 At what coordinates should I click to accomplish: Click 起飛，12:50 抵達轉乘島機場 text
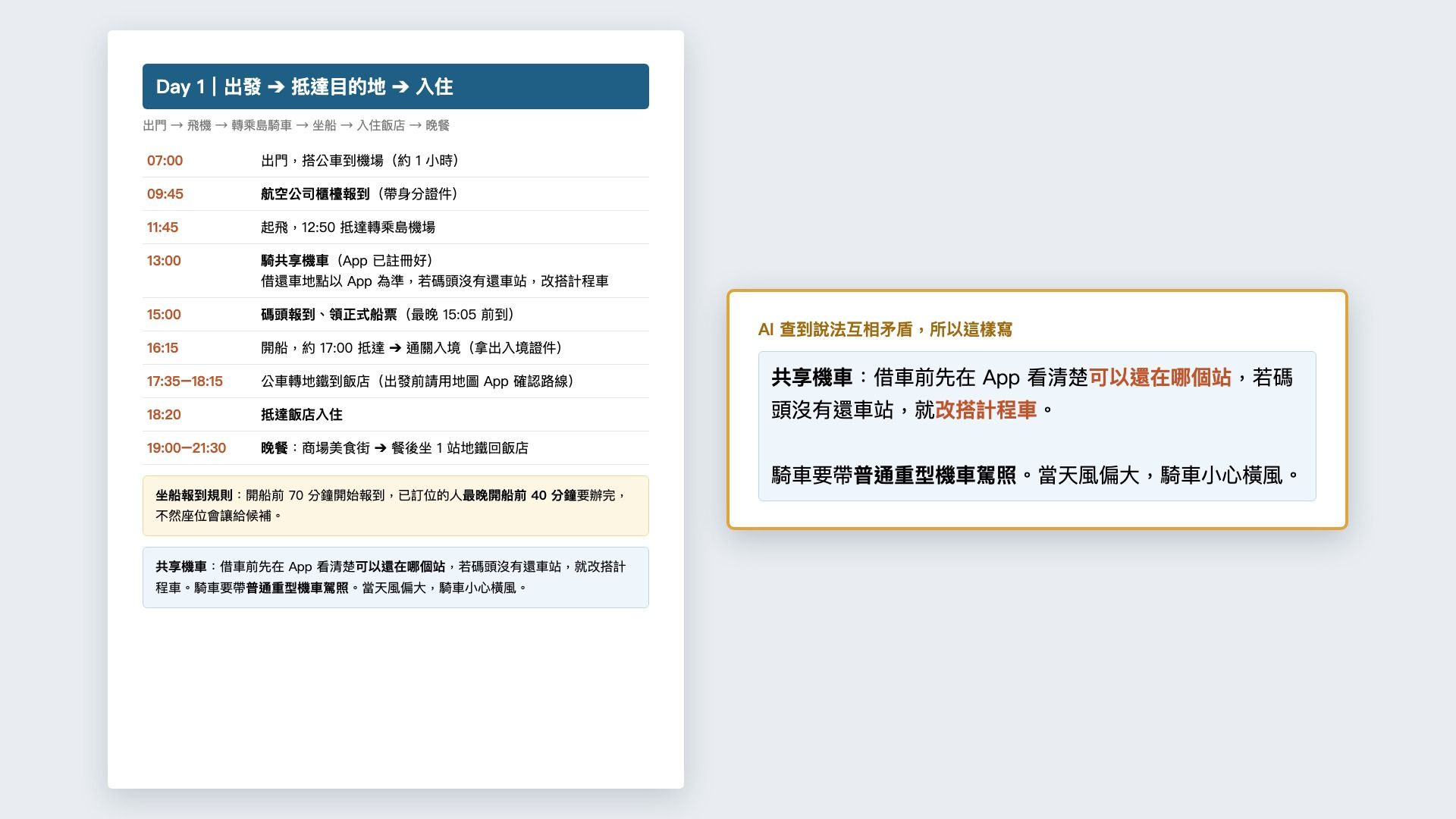[x=348, y=227]
